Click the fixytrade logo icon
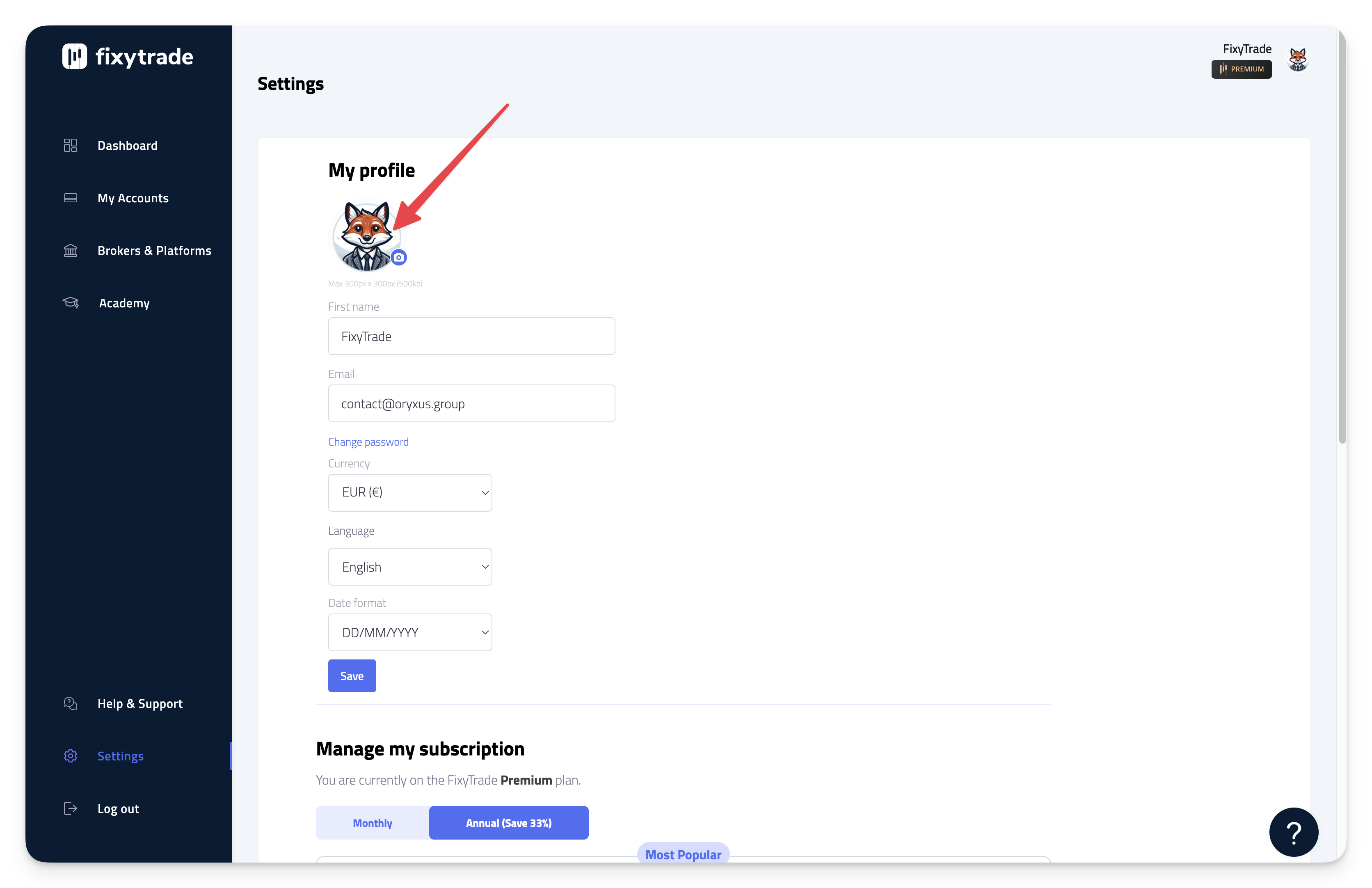Image resolution: width=1372 pixels, height=888 pixels. pyautogui.click(x=74, y=57)
